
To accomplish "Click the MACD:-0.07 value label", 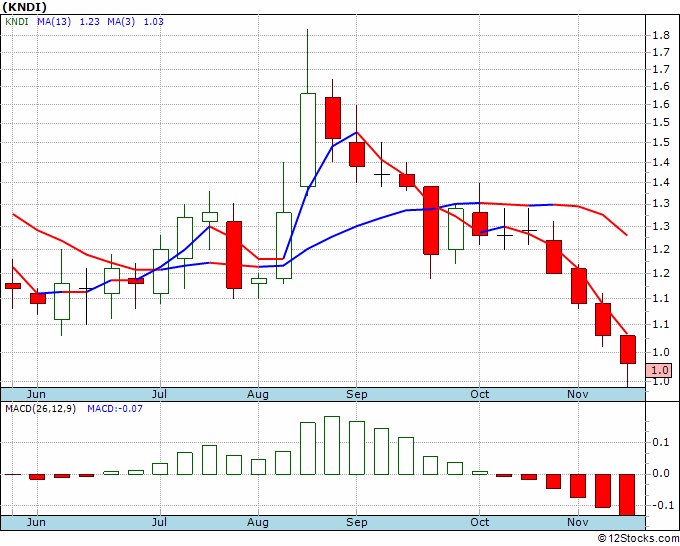I will tap(115, 409).
